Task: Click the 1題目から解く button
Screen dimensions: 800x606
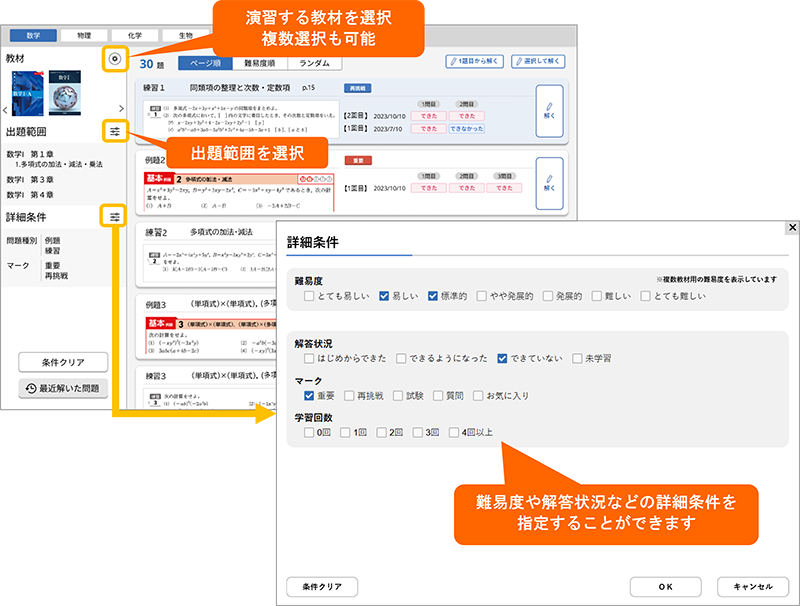Action: (x=475, y=61)
